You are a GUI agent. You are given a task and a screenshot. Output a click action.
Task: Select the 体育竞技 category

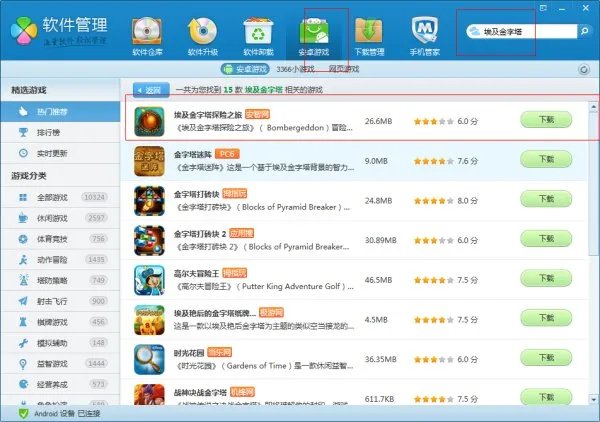tap(60, 239)
